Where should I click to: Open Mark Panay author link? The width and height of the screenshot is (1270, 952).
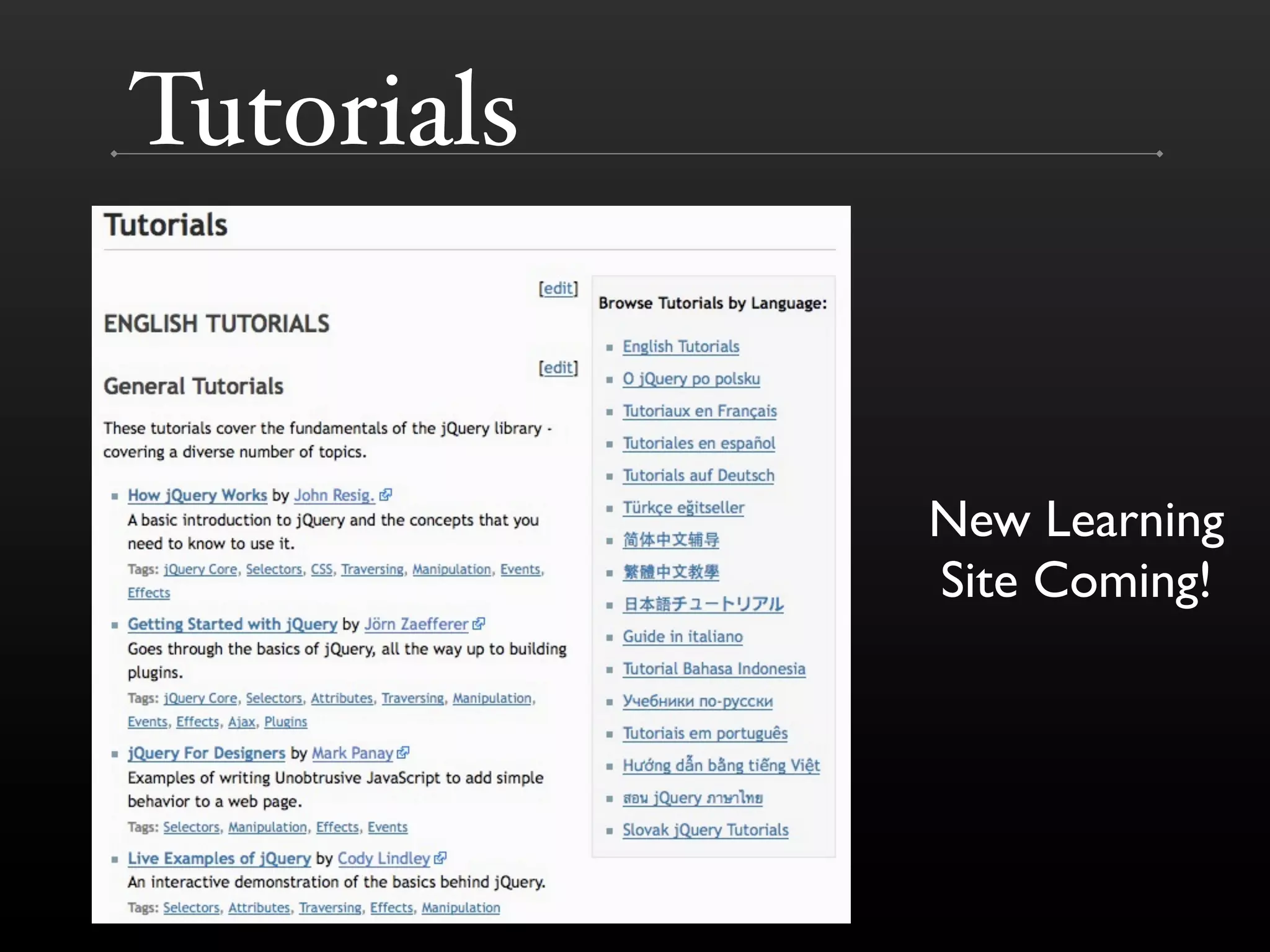(x=352, y=753)
